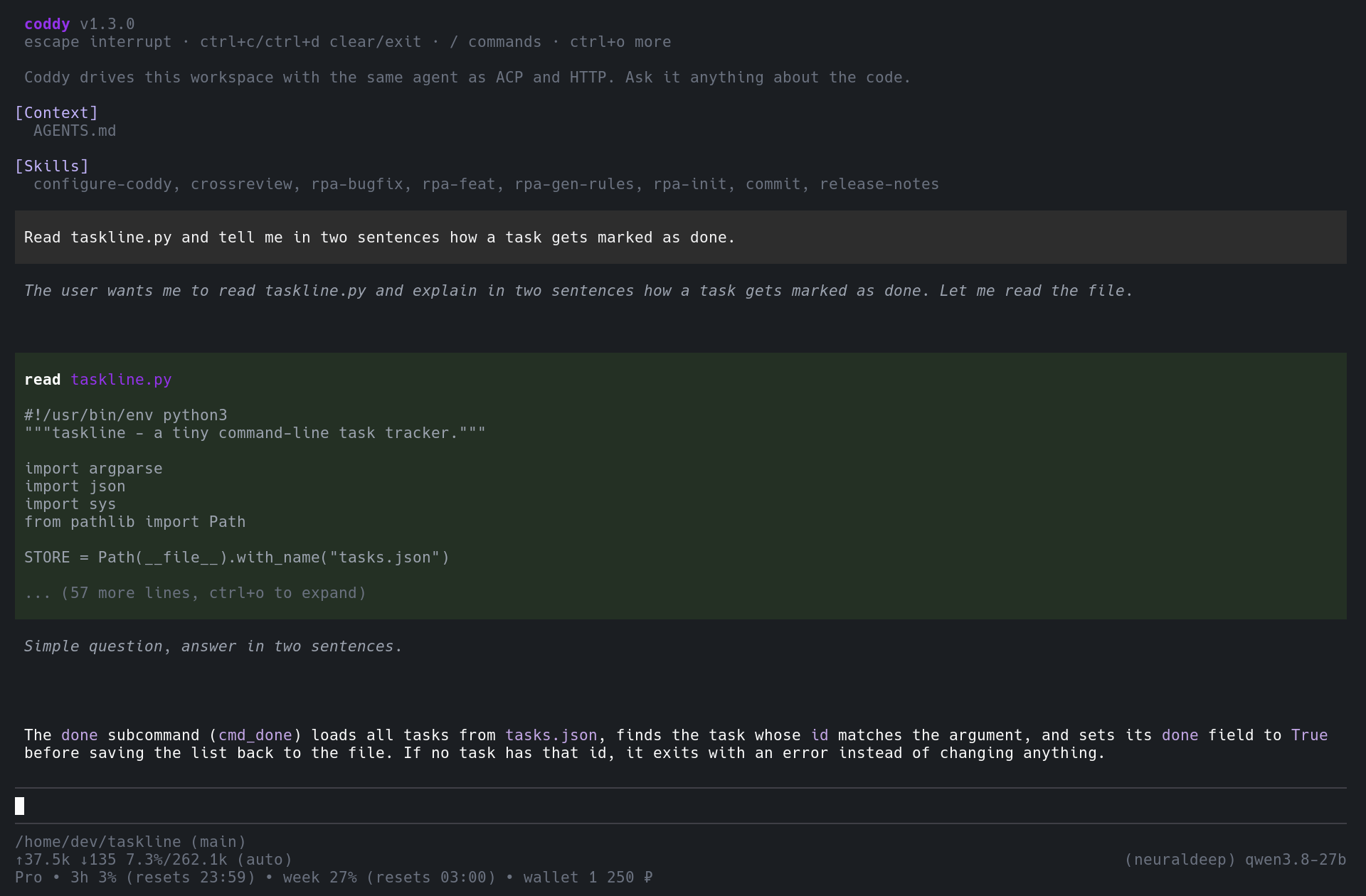Image resolution: width=1366 pixels, height=896 pixels.
Task: Click the (auto) mode indicator
Action: 265,860
